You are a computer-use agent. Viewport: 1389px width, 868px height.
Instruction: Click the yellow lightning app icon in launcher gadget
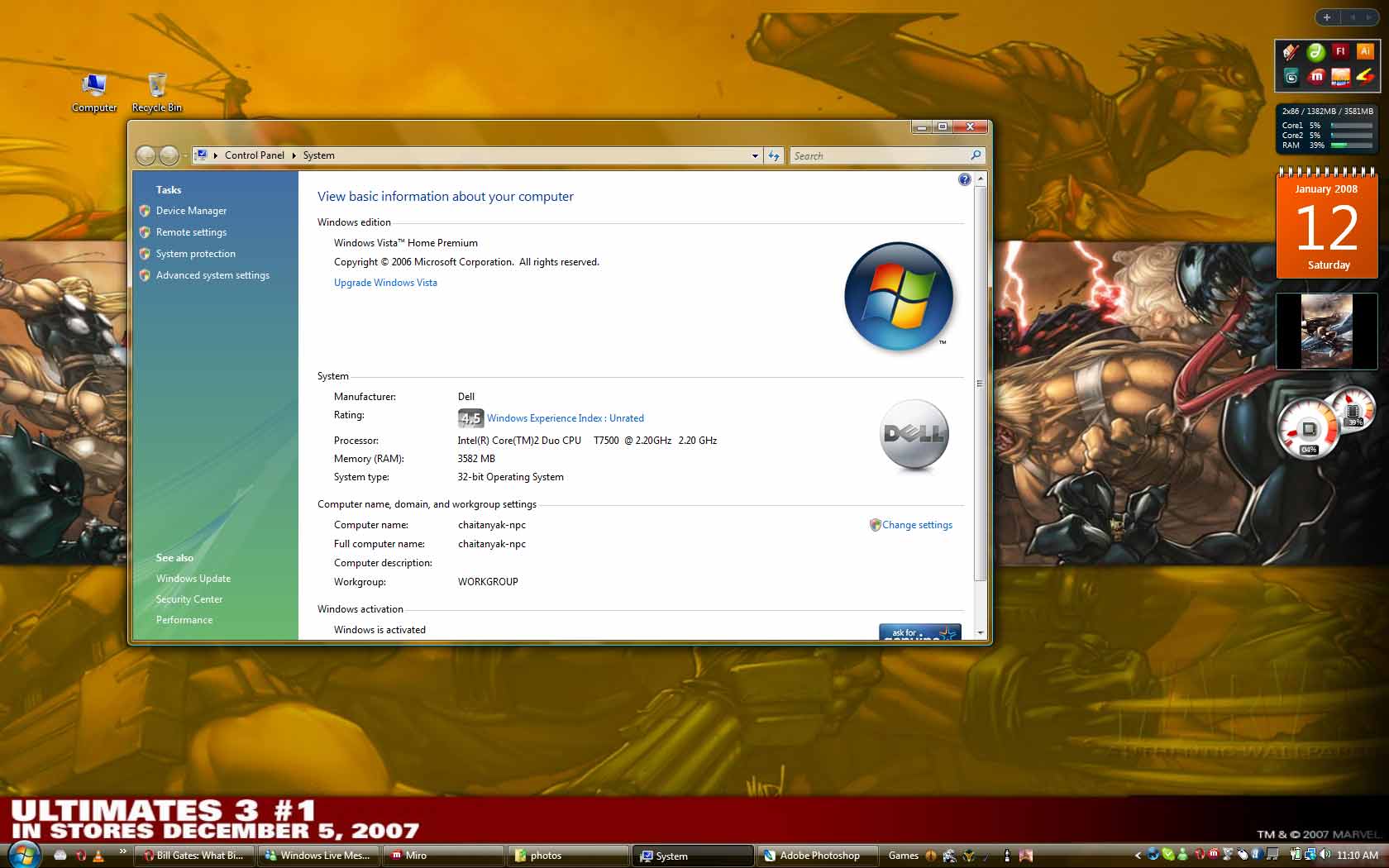coord(1365,77)
